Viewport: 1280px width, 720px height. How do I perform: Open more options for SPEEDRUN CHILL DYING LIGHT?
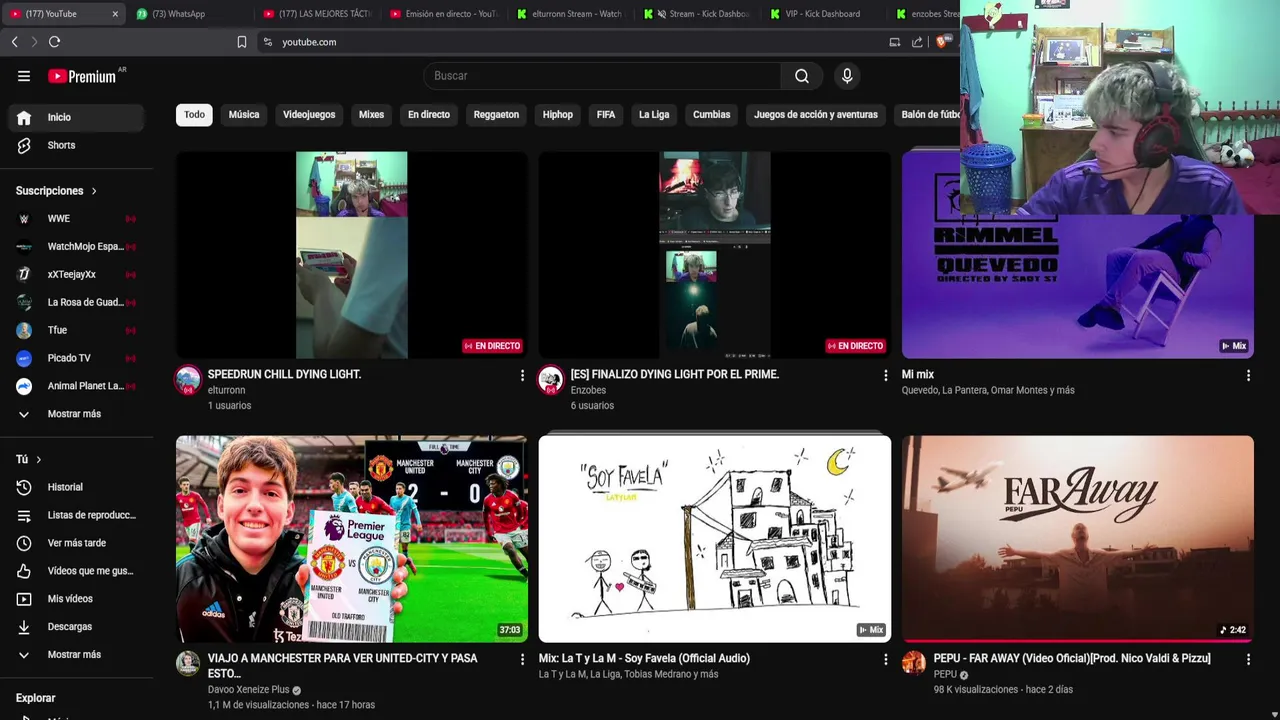(x=522, y=375)
